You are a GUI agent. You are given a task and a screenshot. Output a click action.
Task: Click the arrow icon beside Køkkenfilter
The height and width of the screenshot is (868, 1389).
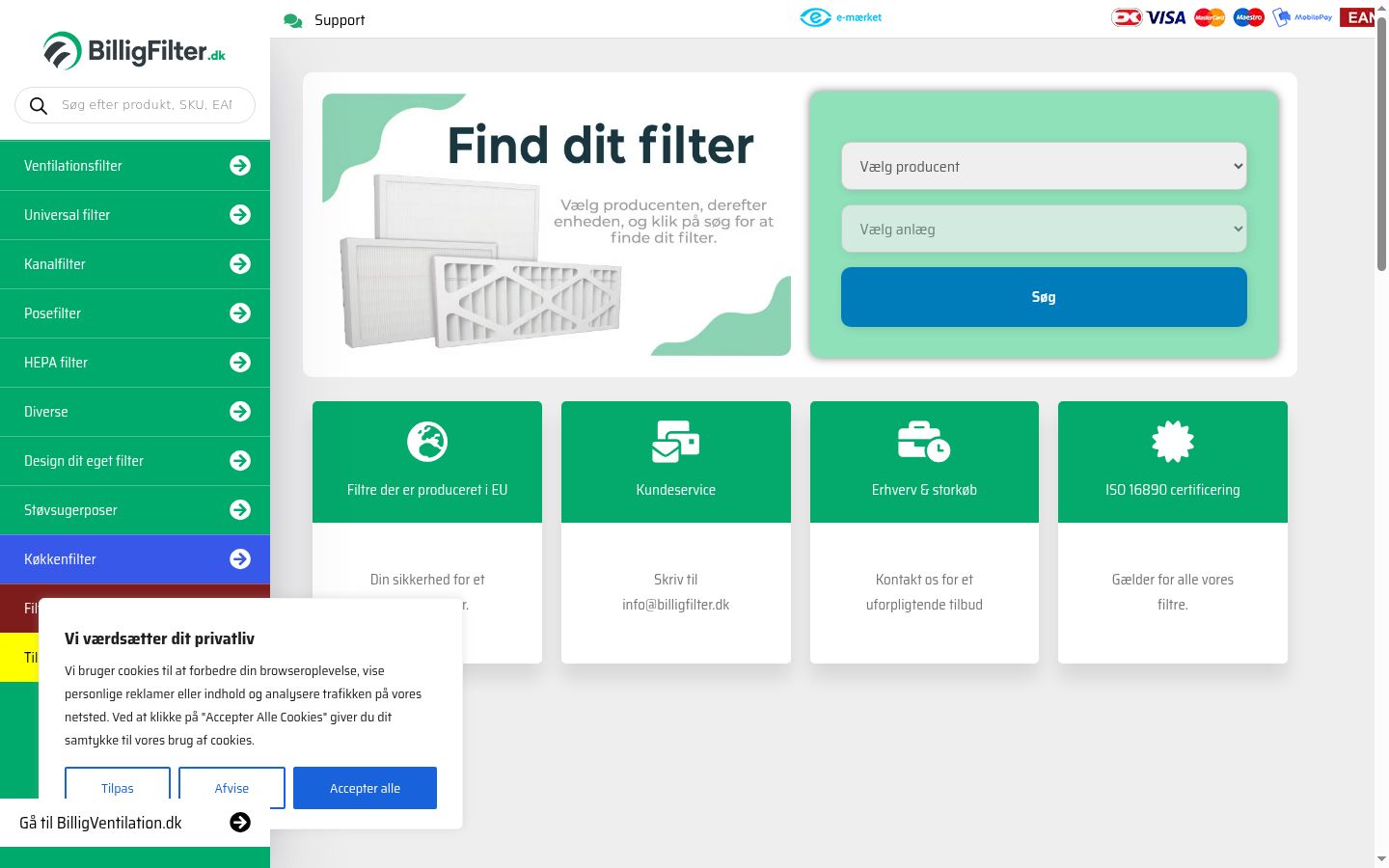tap(240, 559)
